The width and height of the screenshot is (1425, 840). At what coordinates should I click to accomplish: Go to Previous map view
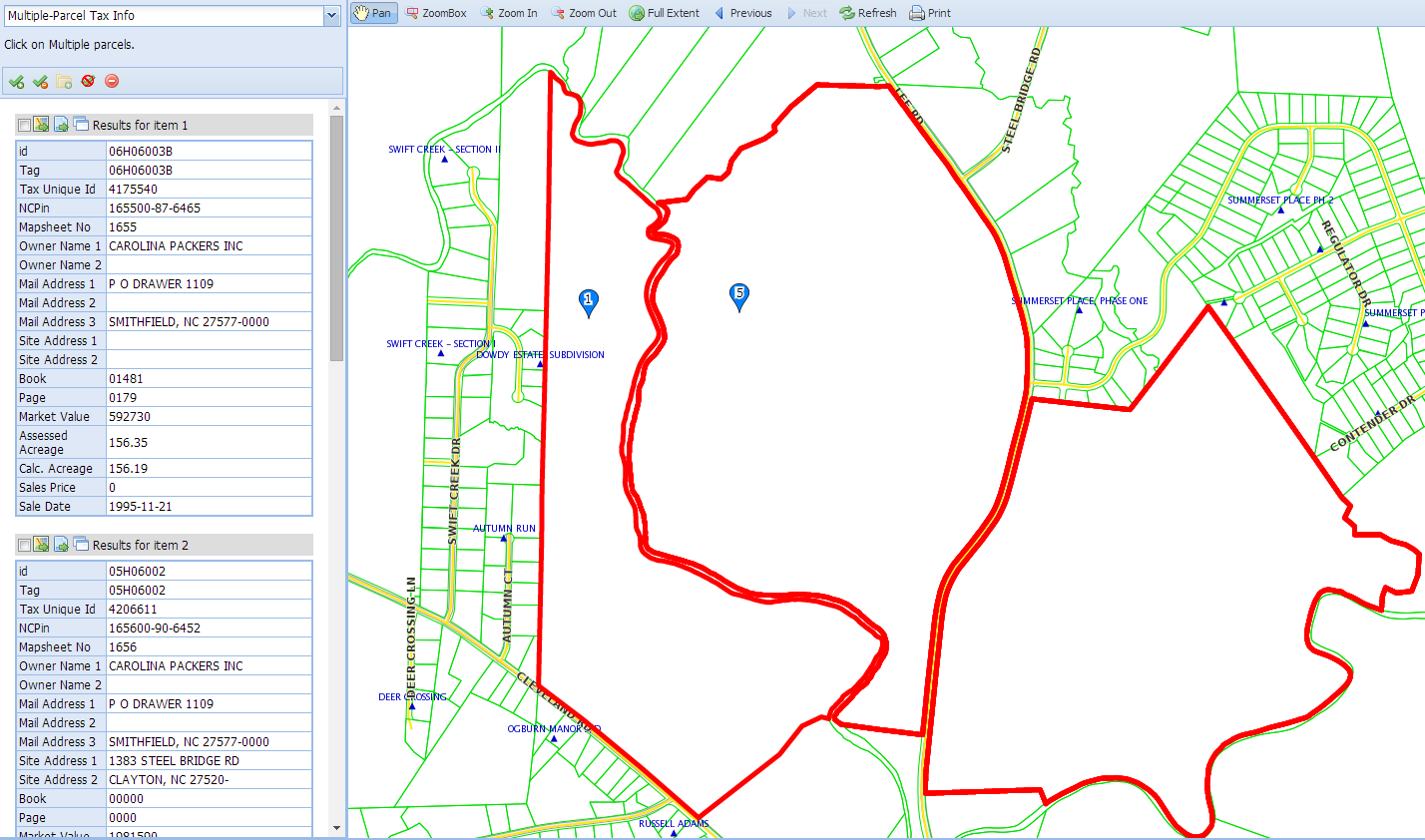(x=742, y=13)
